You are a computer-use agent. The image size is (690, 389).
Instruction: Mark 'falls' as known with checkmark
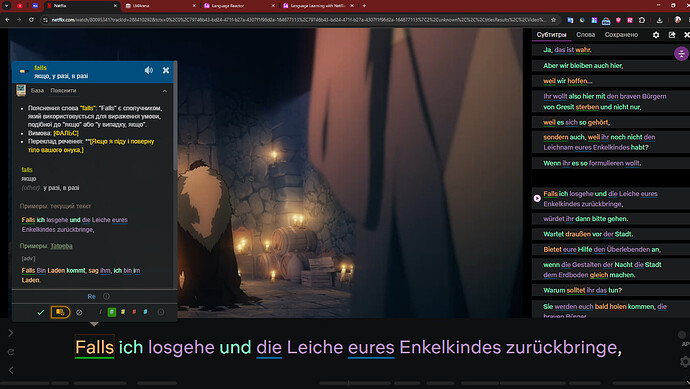(x=41, y=312)
